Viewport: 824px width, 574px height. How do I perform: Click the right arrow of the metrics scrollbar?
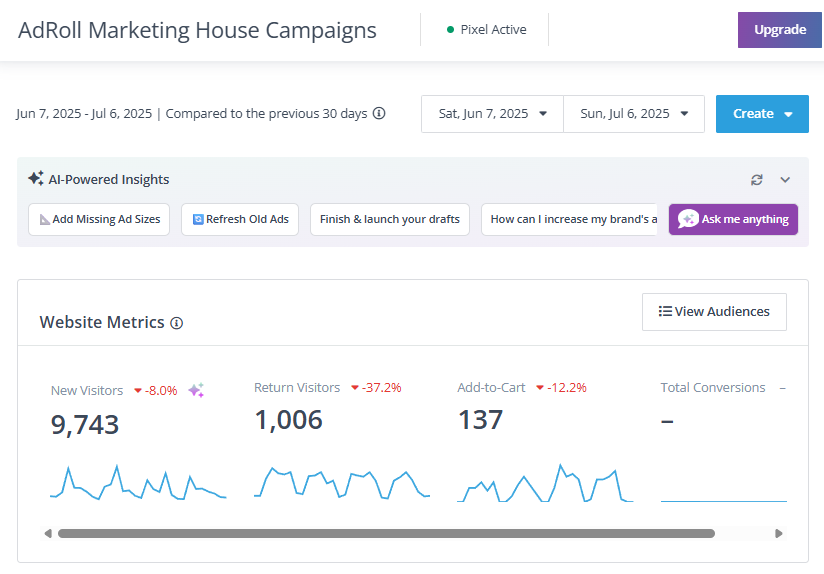tap(779, 534)
